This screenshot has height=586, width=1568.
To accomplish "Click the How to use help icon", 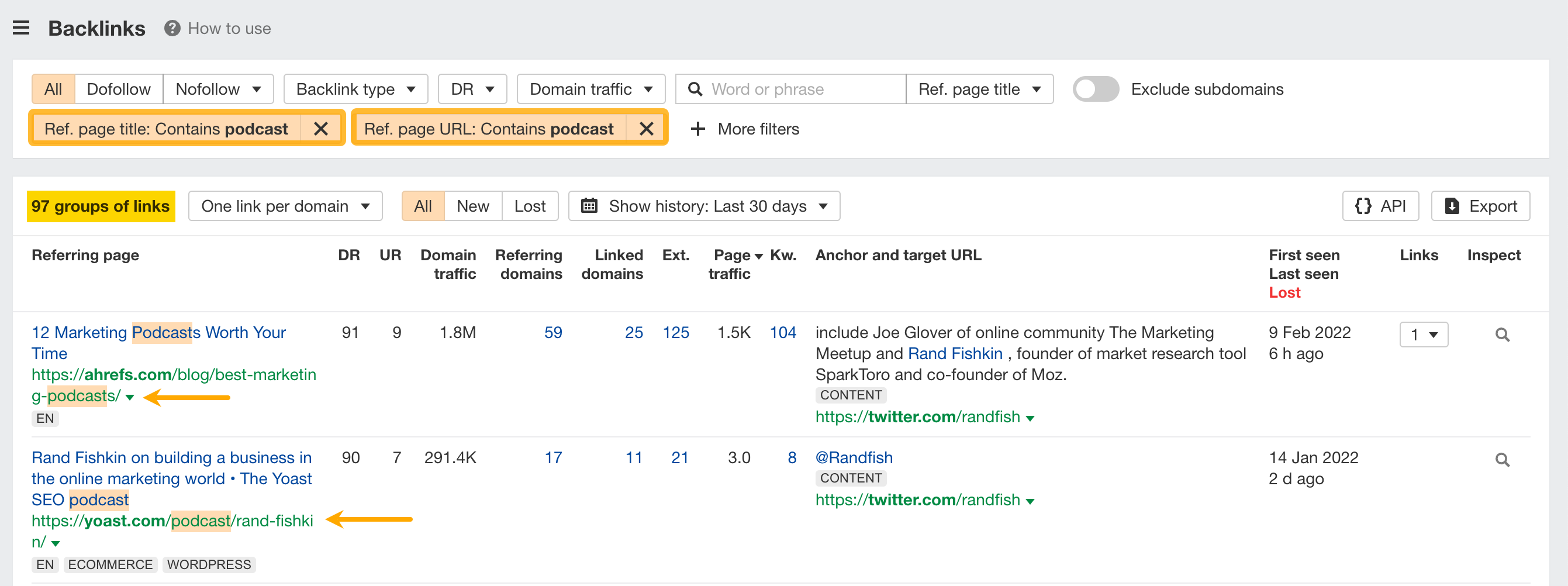I will [x=172, y=28].
